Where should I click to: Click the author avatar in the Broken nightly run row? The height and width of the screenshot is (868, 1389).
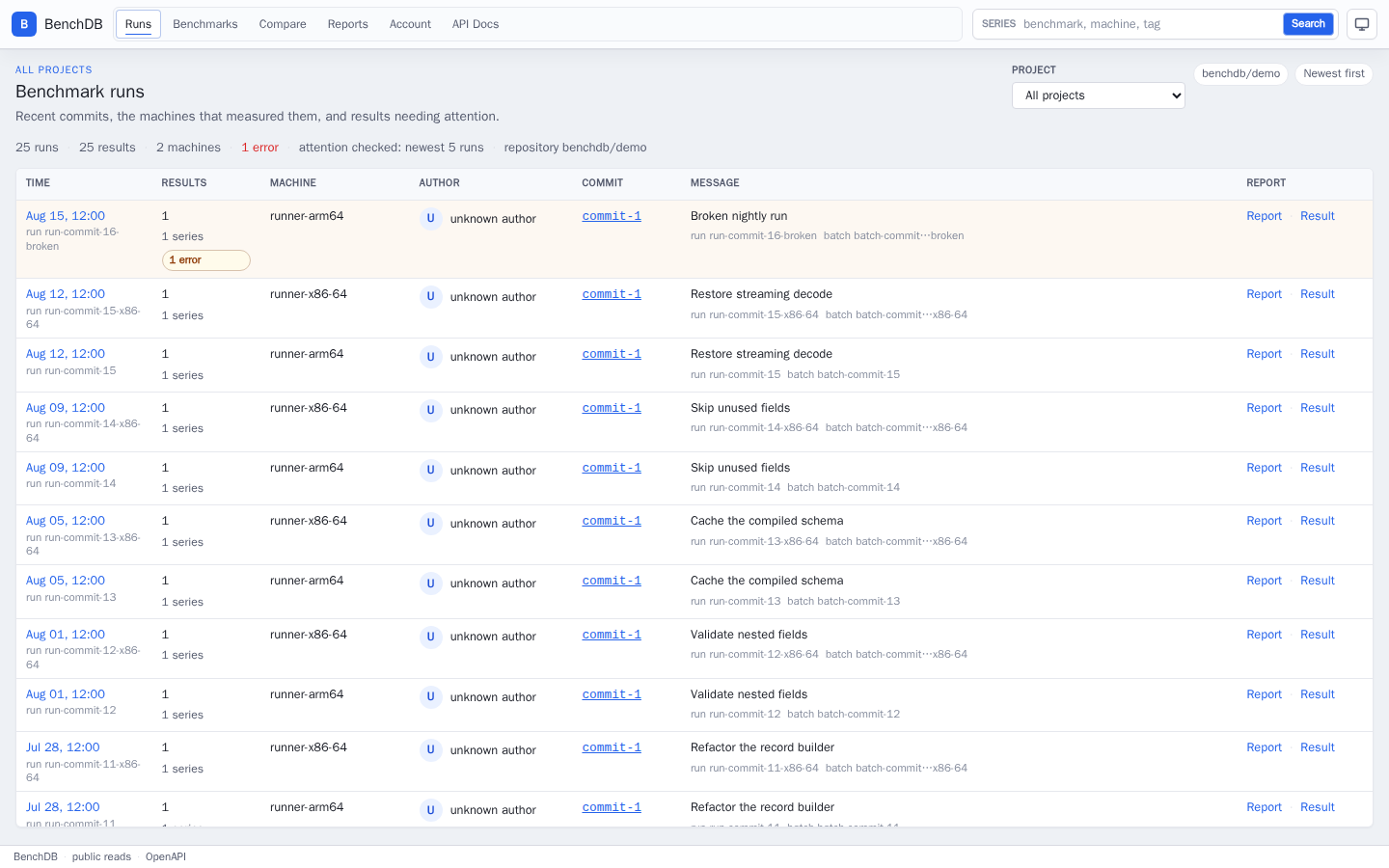[x=430, y=218]
